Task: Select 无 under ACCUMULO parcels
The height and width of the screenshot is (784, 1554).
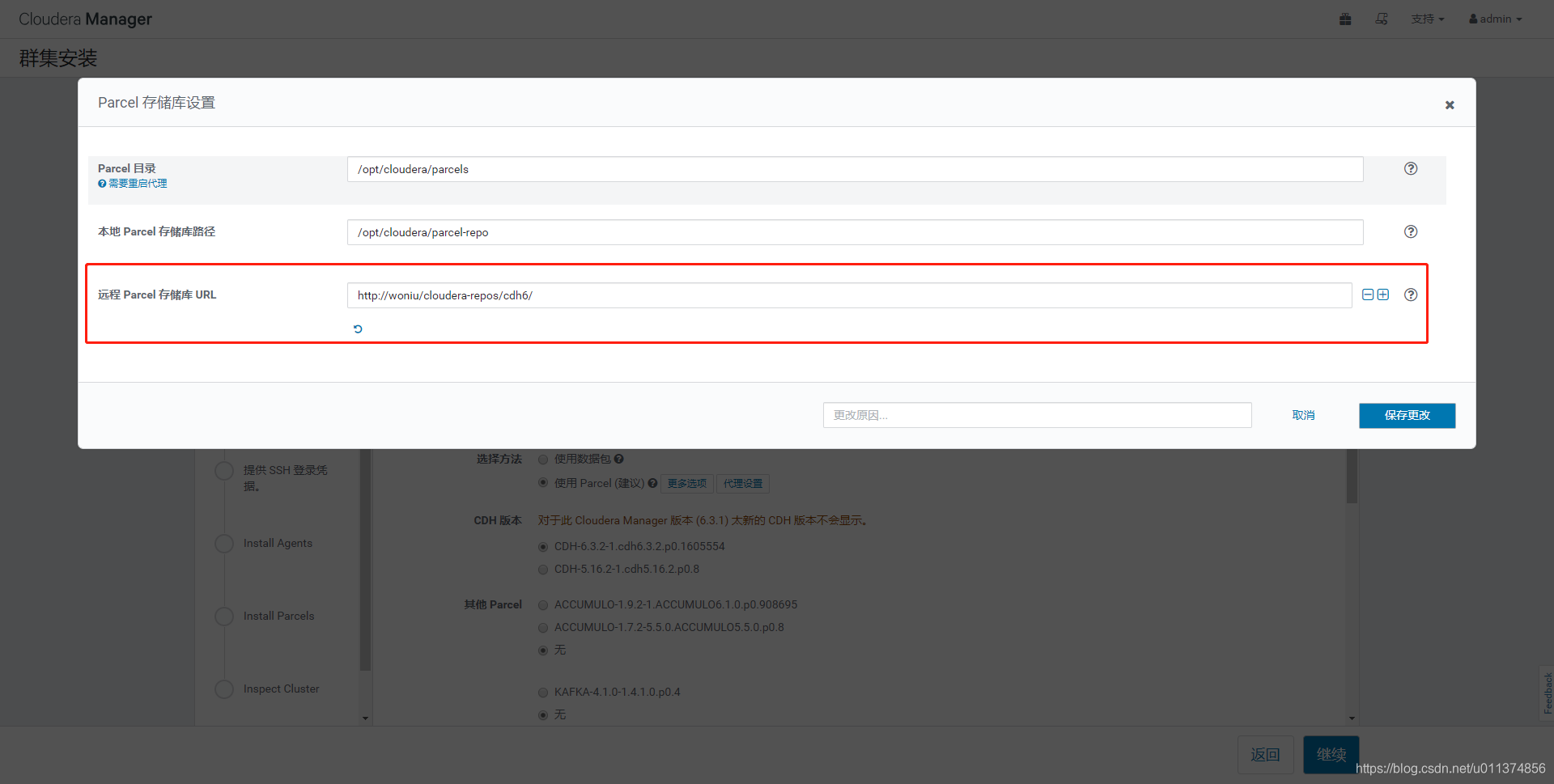Action: pyautogui.click(x=543, y=651)
